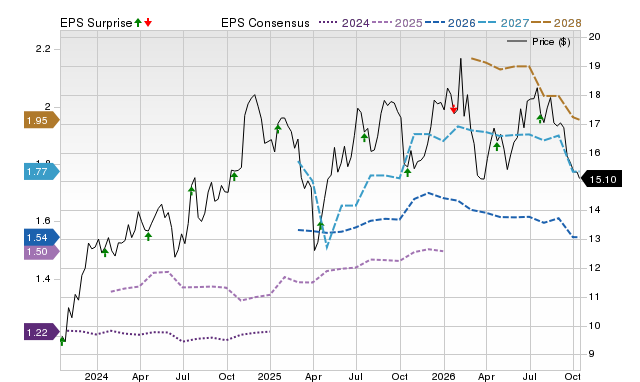Click the 2025 label on the time axis
This screenshot has width=640, height=382.
[x=270, y=376]
